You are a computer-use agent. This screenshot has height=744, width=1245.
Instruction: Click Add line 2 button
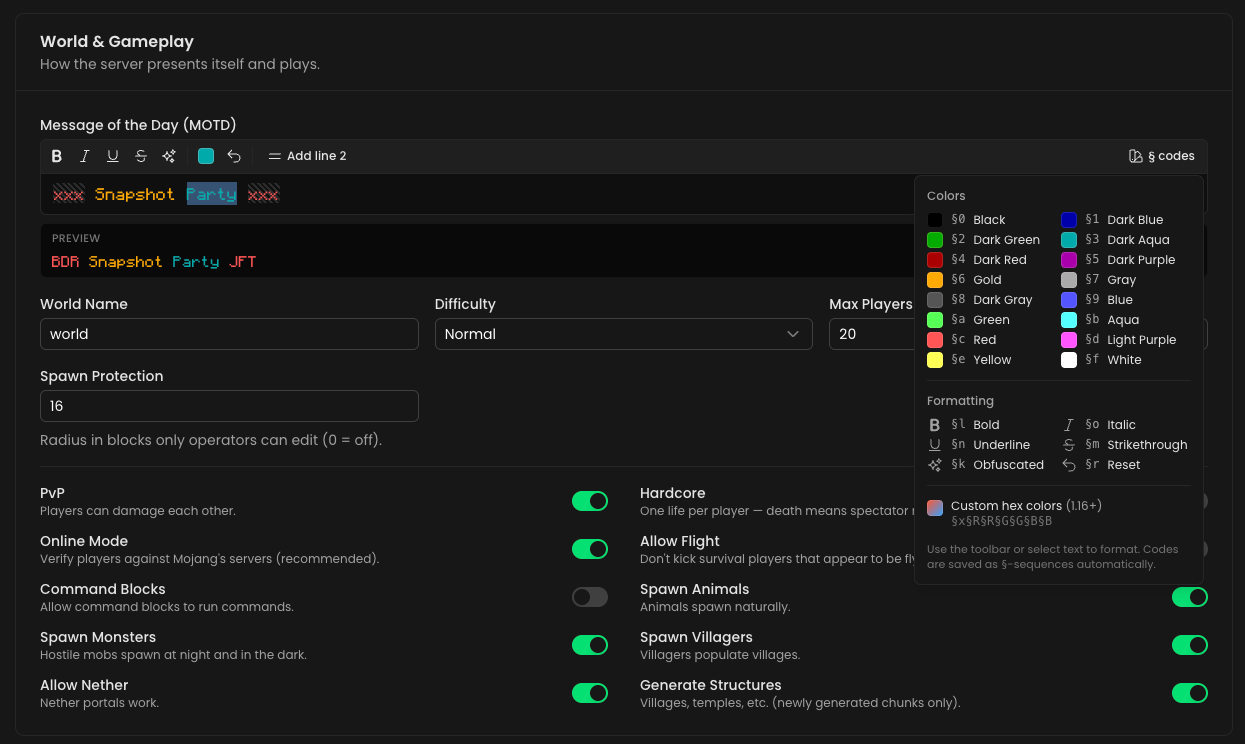(x=308, y=156)
